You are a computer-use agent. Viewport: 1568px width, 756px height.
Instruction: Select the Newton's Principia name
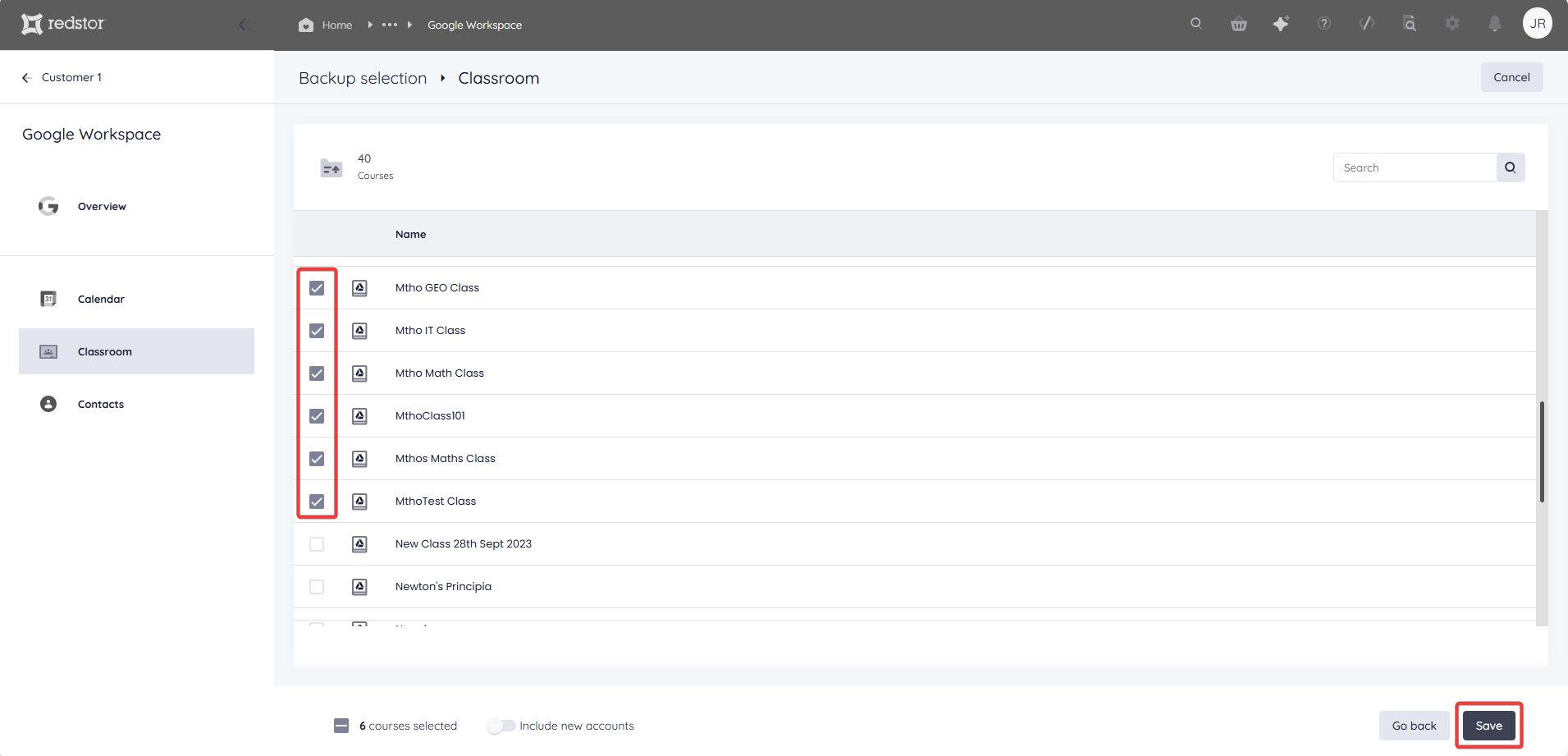pos(443,586)
